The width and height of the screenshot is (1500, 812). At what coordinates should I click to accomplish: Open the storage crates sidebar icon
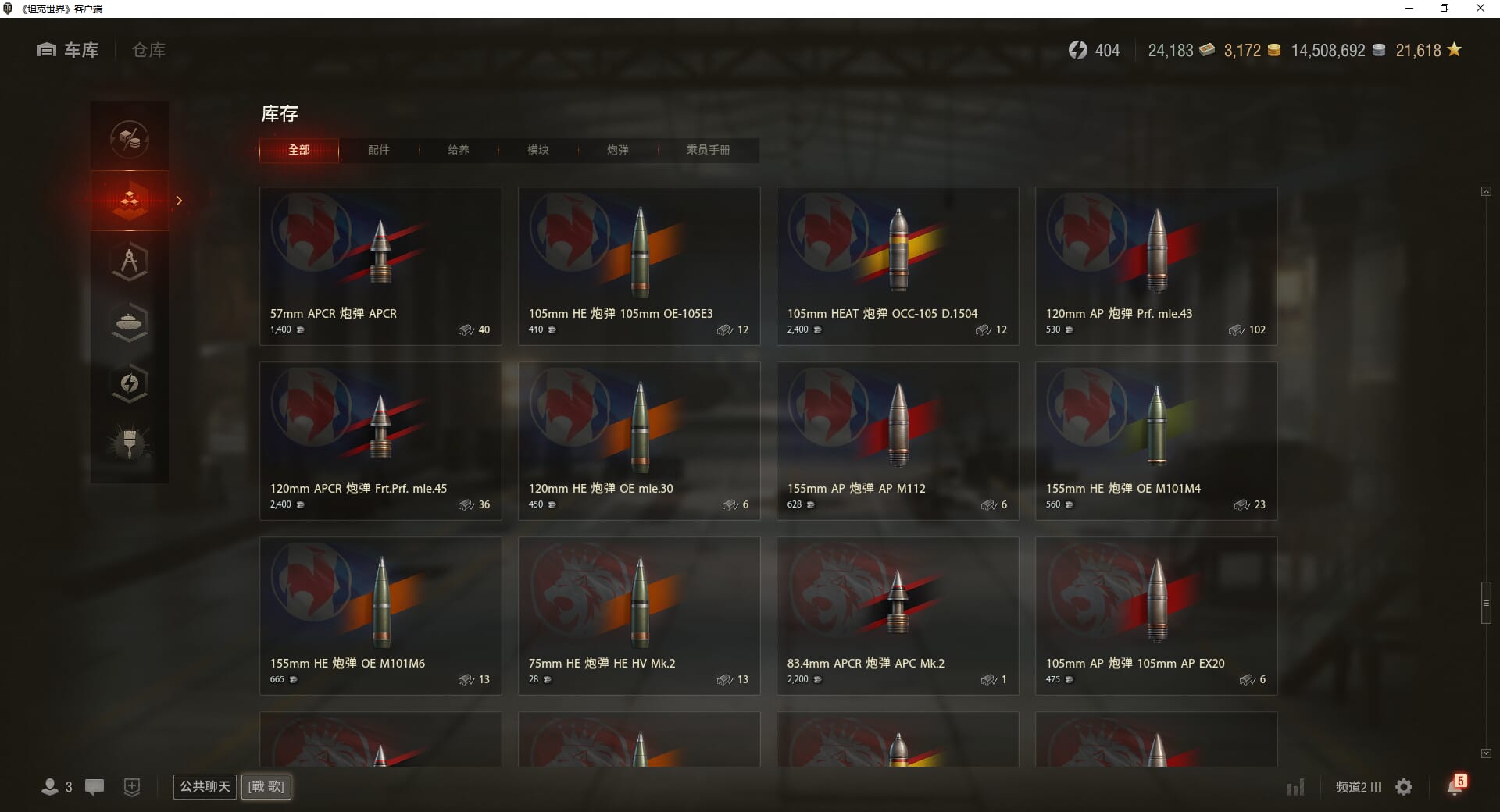point(130,201)
